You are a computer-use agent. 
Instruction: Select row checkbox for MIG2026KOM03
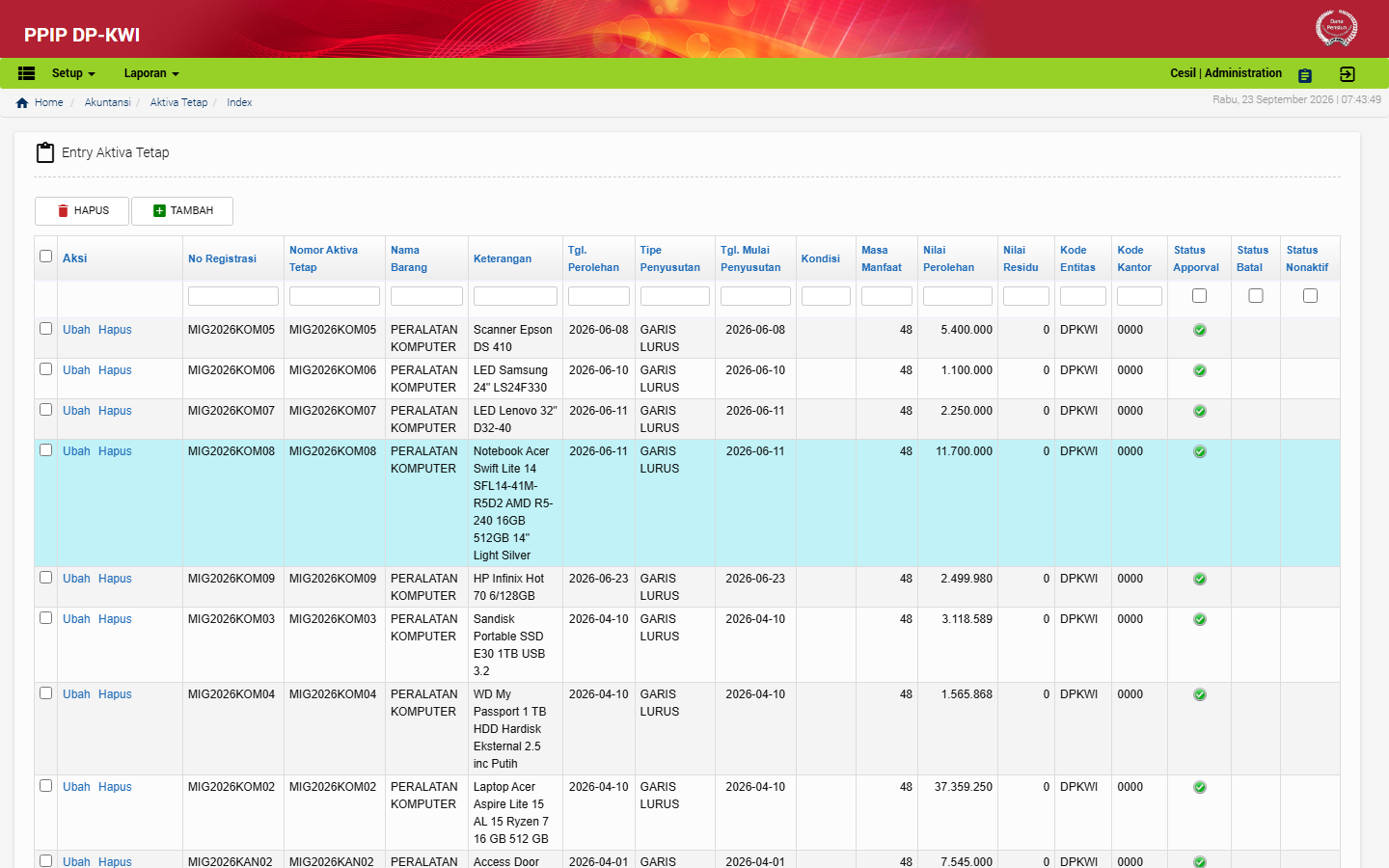point(45,618)
